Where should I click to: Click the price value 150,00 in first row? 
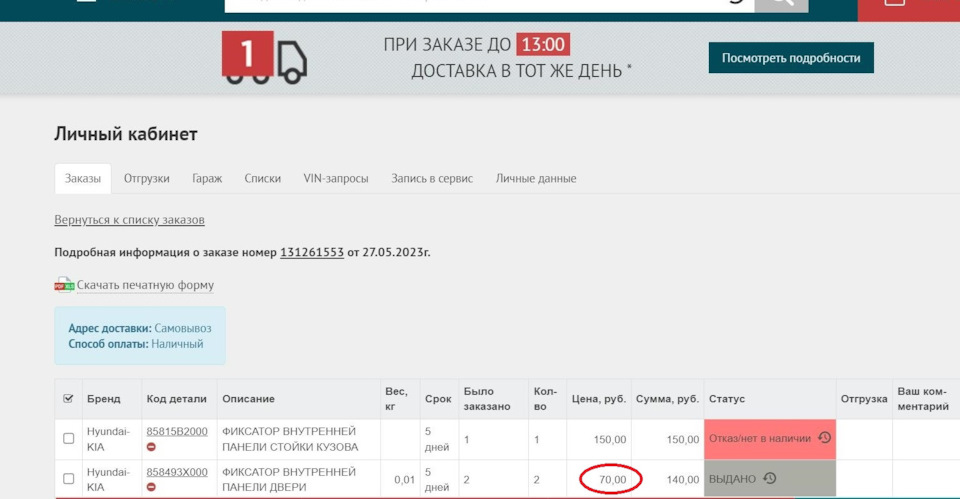point(610,439)
